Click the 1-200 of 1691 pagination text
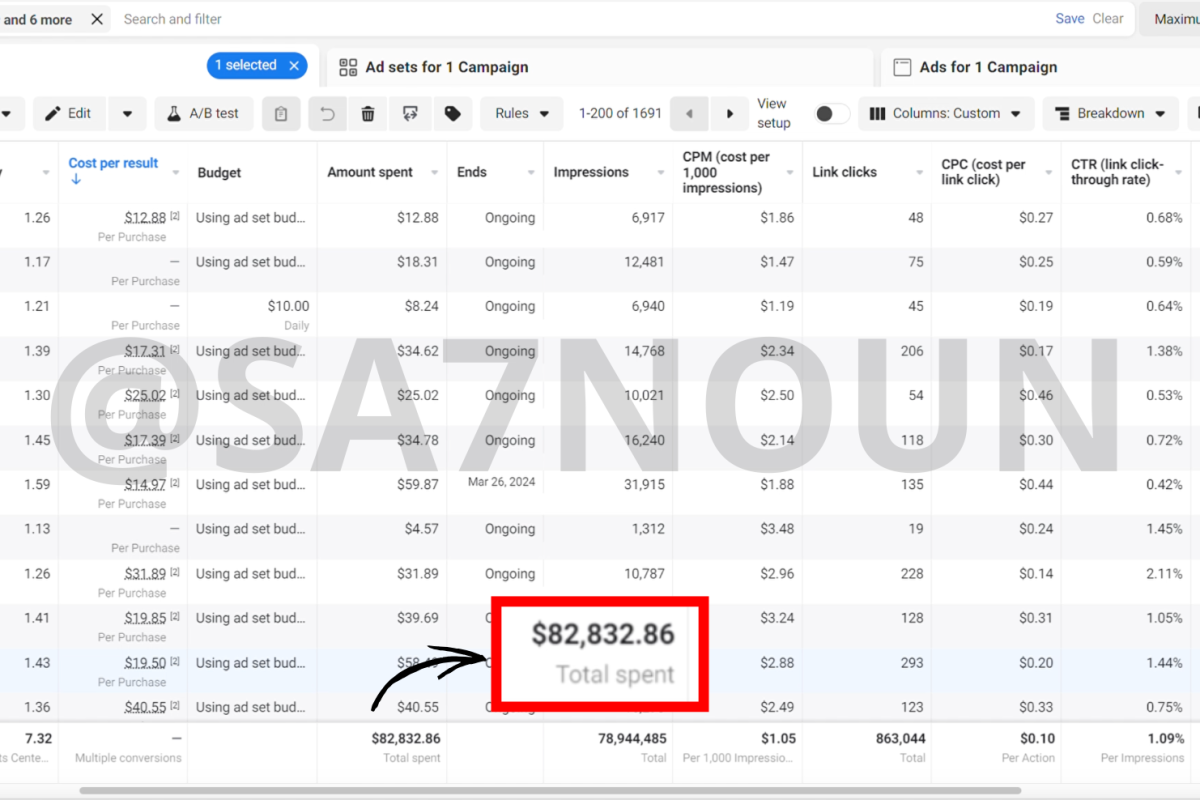Viewport: 1200px width, 800px height. (x=620, y=114)
